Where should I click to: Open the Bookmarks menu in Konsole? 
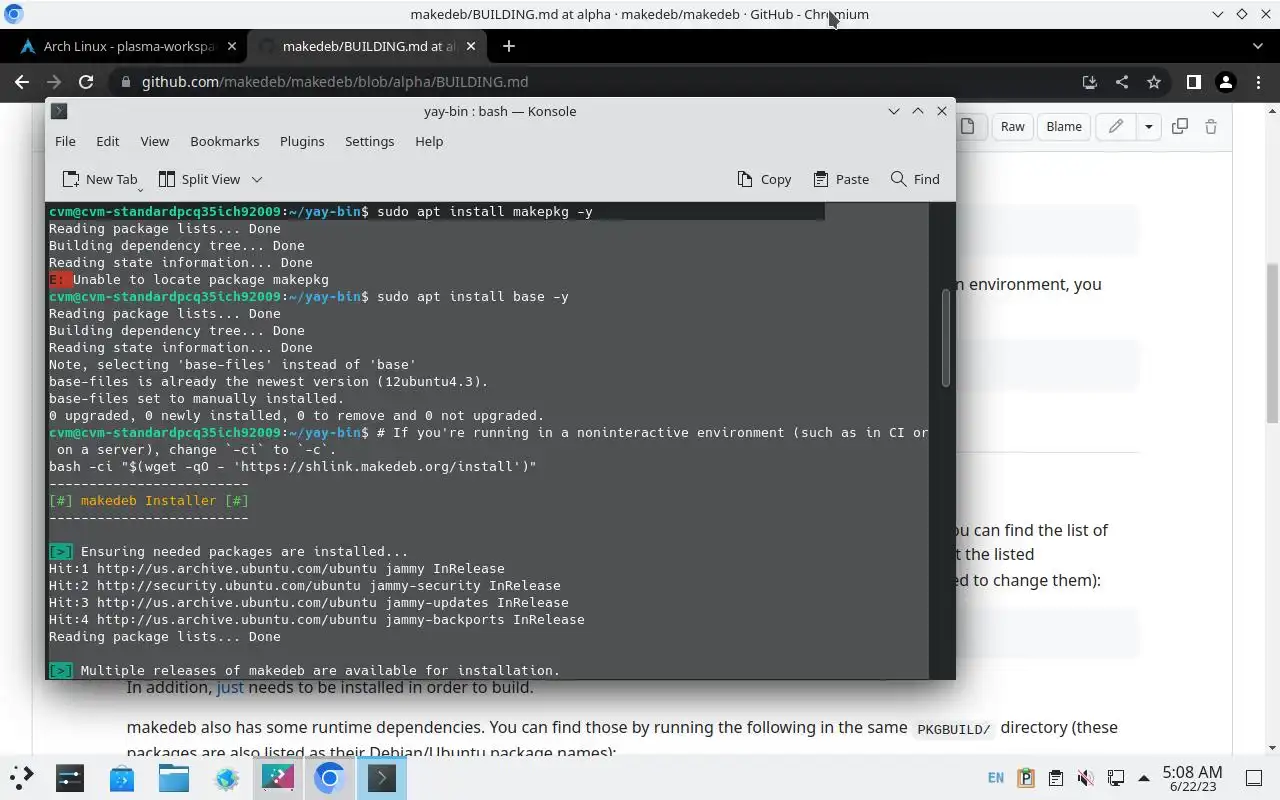tap(224, 141)
